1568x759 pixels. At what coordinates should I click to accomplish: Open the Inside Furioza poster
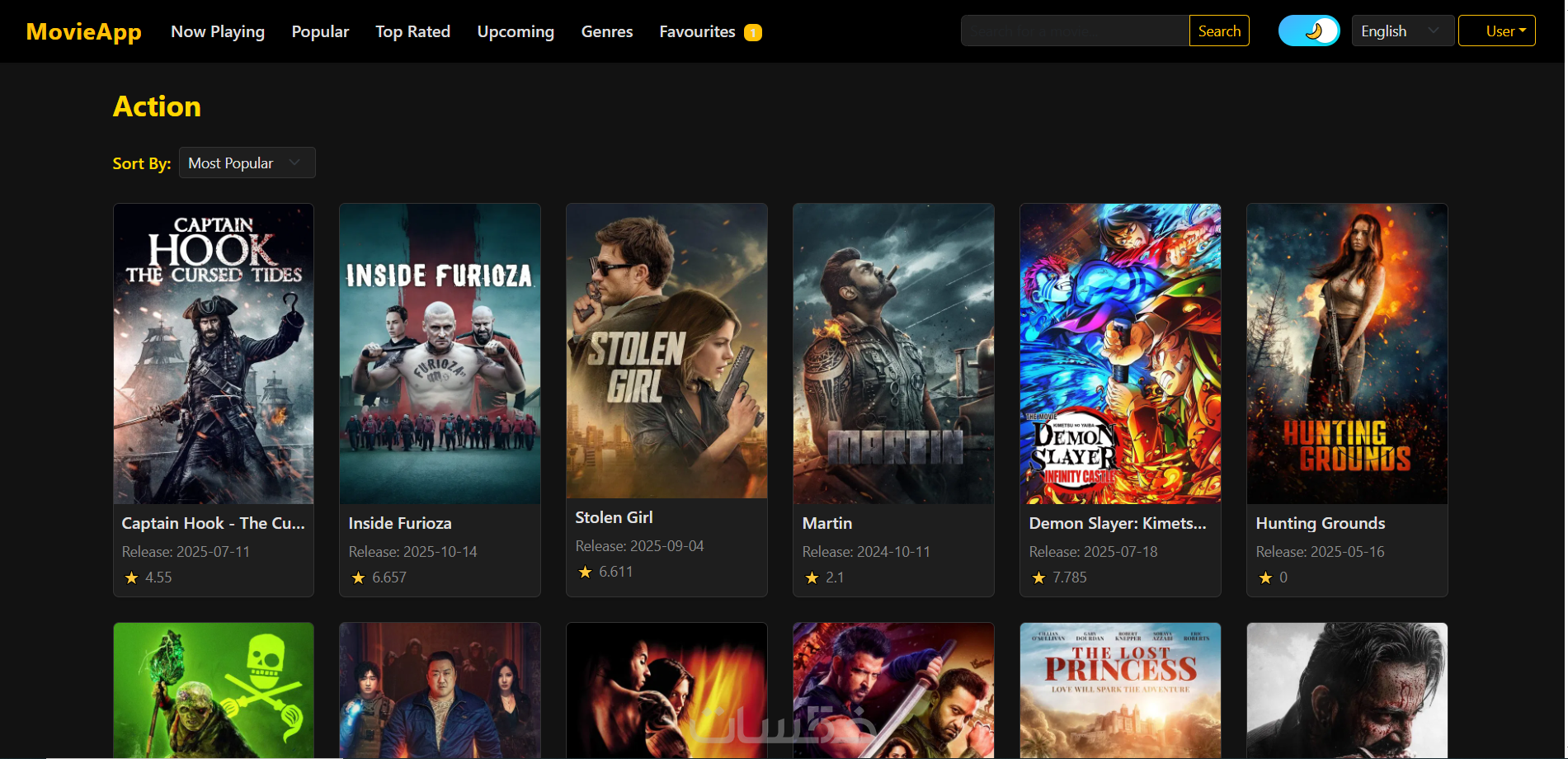[x=440, y=354]
